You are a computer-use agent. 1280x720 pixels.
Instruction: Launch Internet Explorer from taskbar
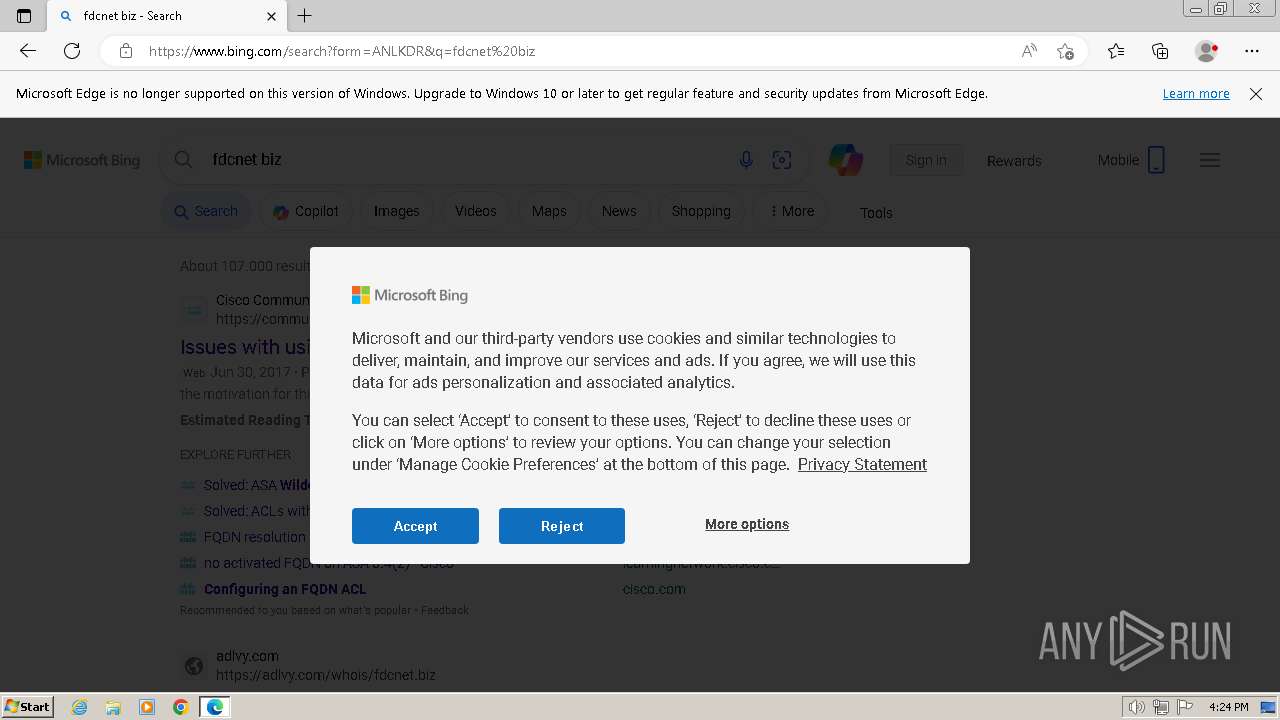(80, 707)
